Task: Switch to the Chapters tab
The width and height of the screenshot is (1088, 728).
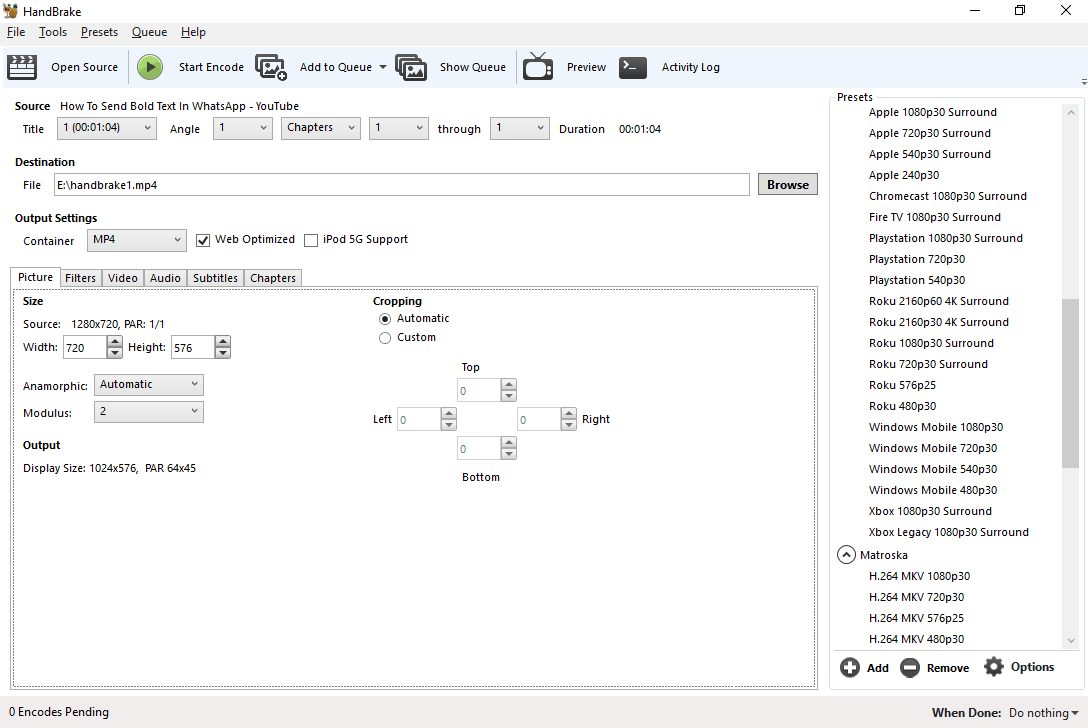Action: [273, 278]
